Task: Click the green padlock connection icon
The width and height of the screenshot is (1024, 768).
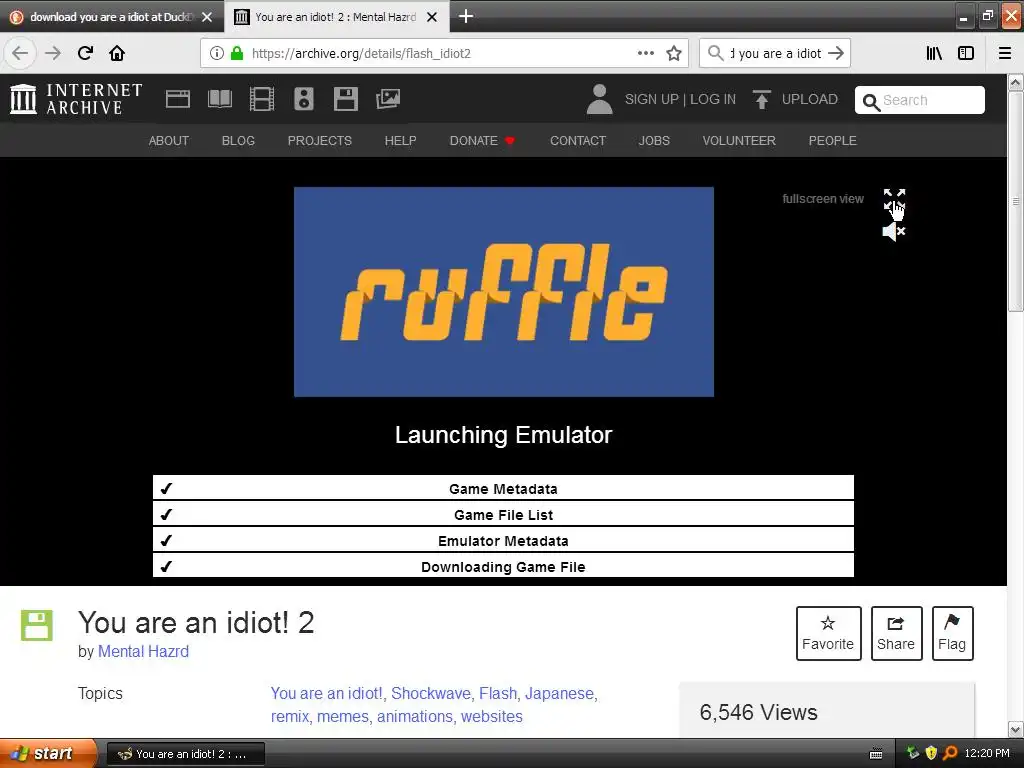Action: click(x=237, y=53)
